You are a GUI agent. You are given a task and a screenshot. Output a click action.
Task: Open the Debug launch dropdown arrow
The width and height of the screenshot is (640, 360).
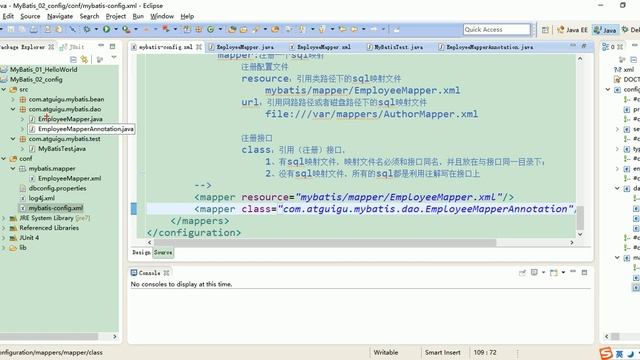[96, 29]
